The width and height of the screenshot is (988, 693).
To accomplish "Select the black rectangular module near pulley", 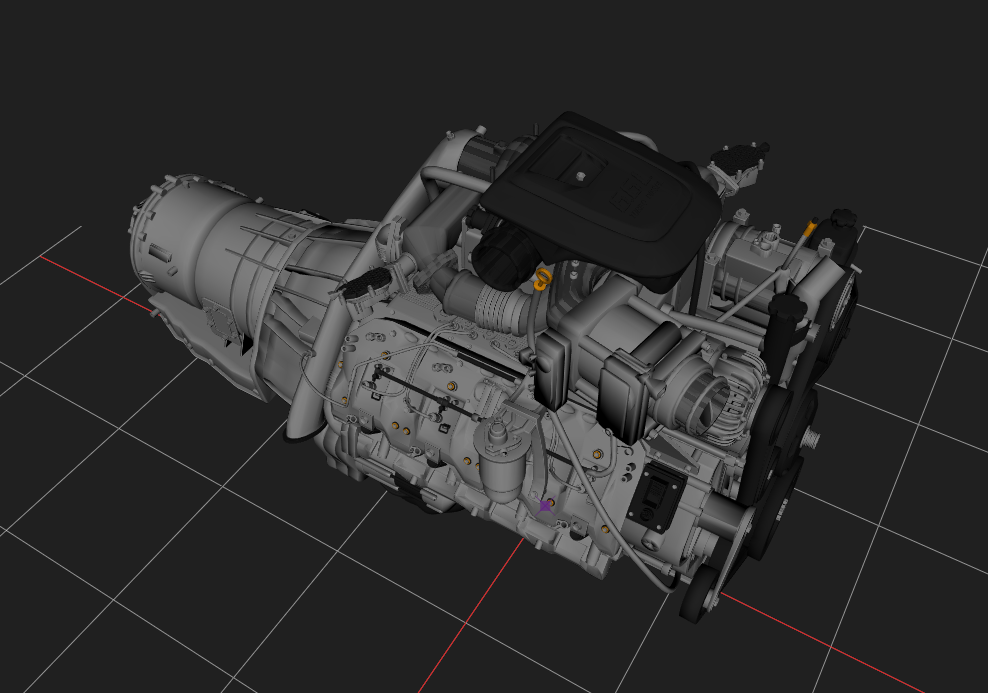I will (x=659, y=496).
